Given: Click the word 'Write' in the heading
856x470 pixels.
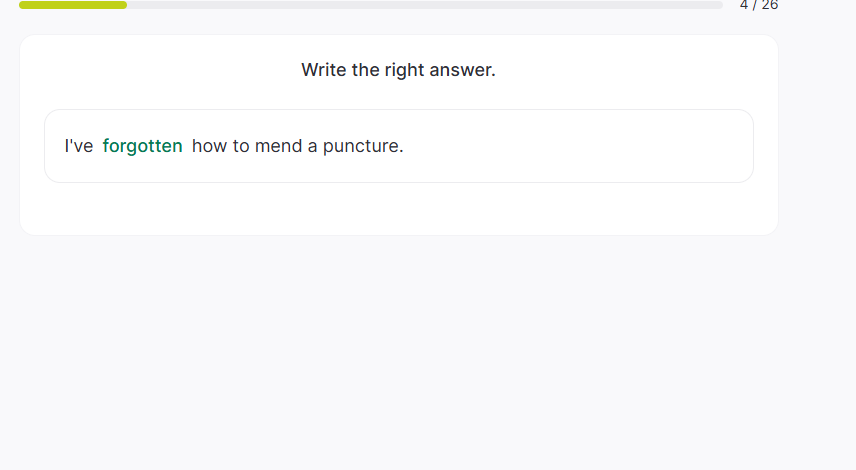Looking at the screenshot, I should (x=324, y=70).
